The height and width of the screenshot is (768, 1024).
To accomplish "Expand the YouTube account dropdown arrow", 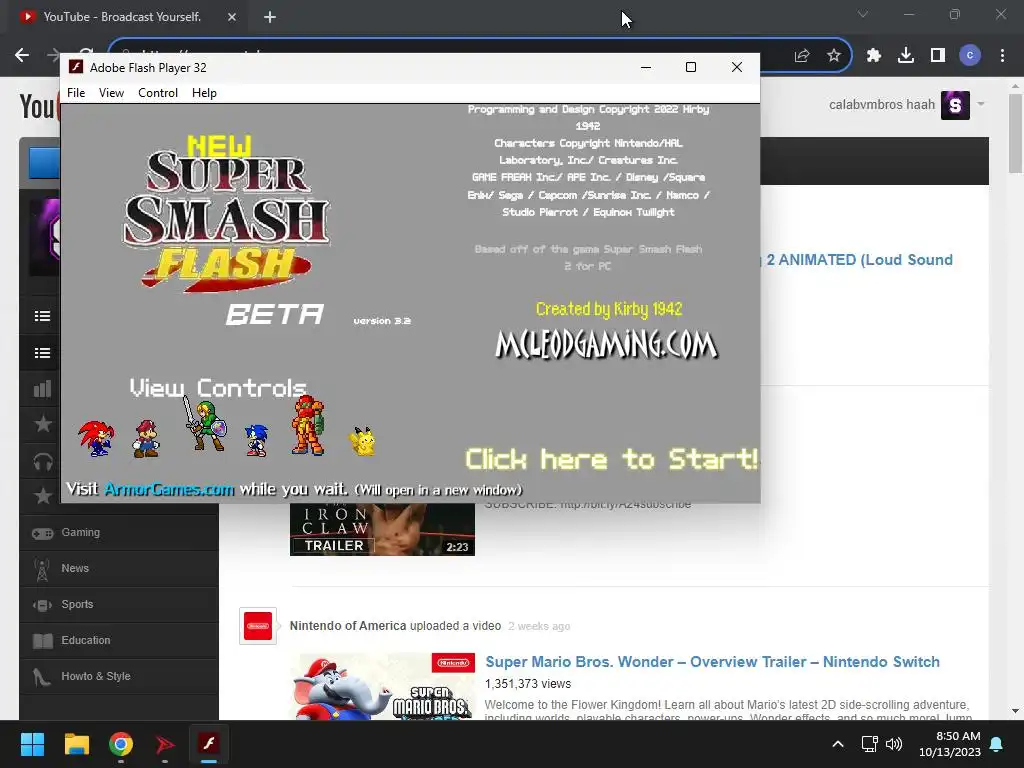I will (x=980, y=104).
